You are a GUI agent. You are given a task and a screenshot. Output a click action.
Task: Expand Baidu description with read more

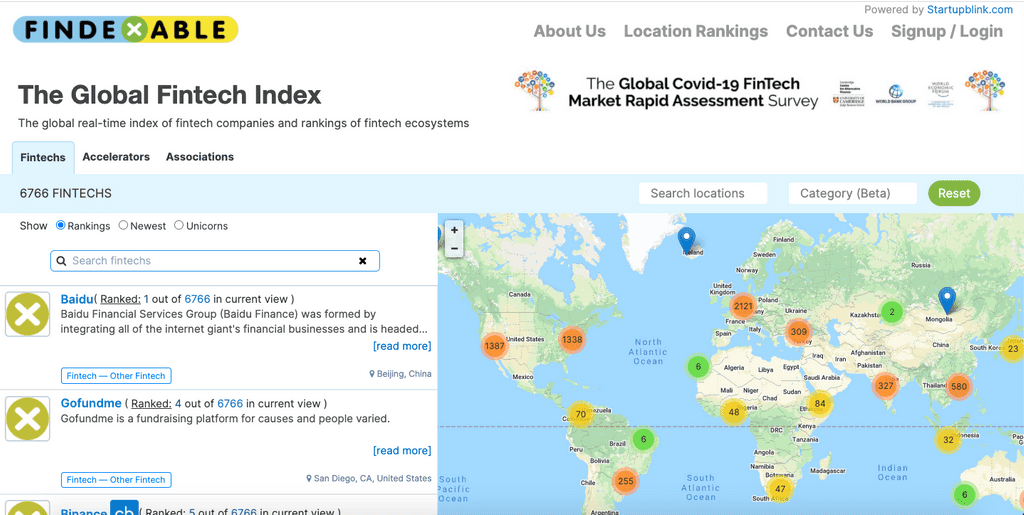click(402, 346)
